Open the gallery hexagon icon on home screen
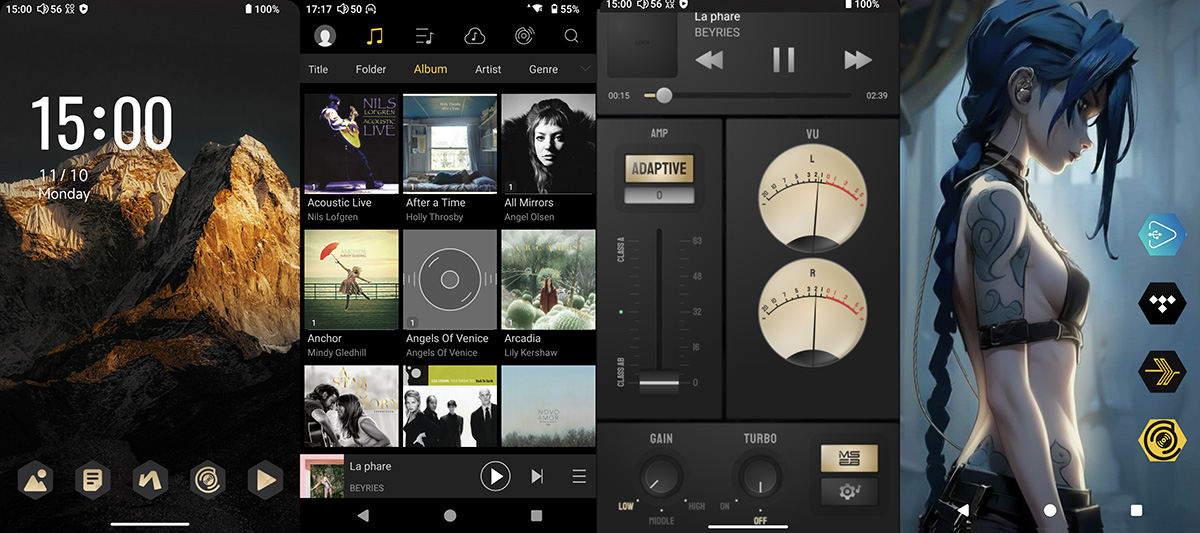This screenshot has height=533, width=1200. [35, 481]
